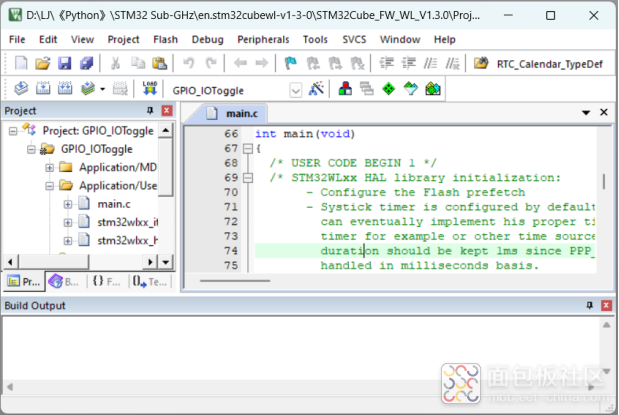Toggle code fold at line 67
The width and height of the screenshot is (619, 415).
(247, 148)
